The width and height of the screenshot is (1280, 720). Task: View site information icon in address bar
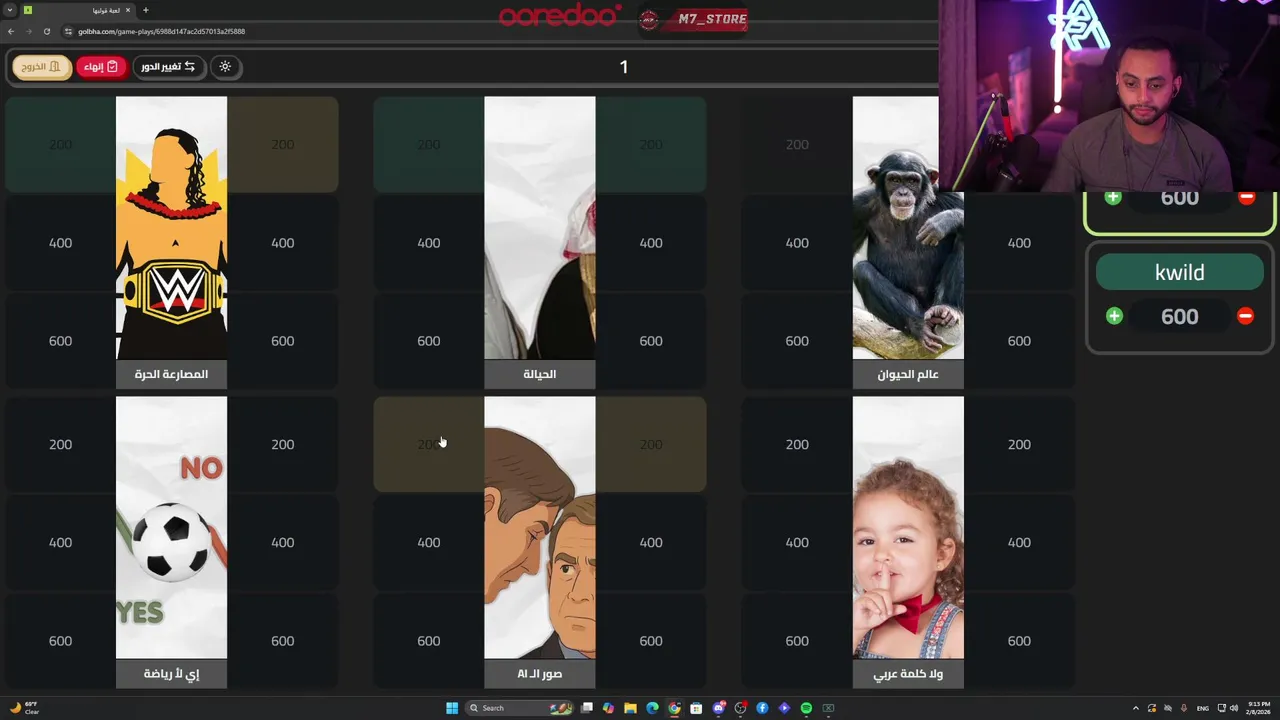pos(68,31)
